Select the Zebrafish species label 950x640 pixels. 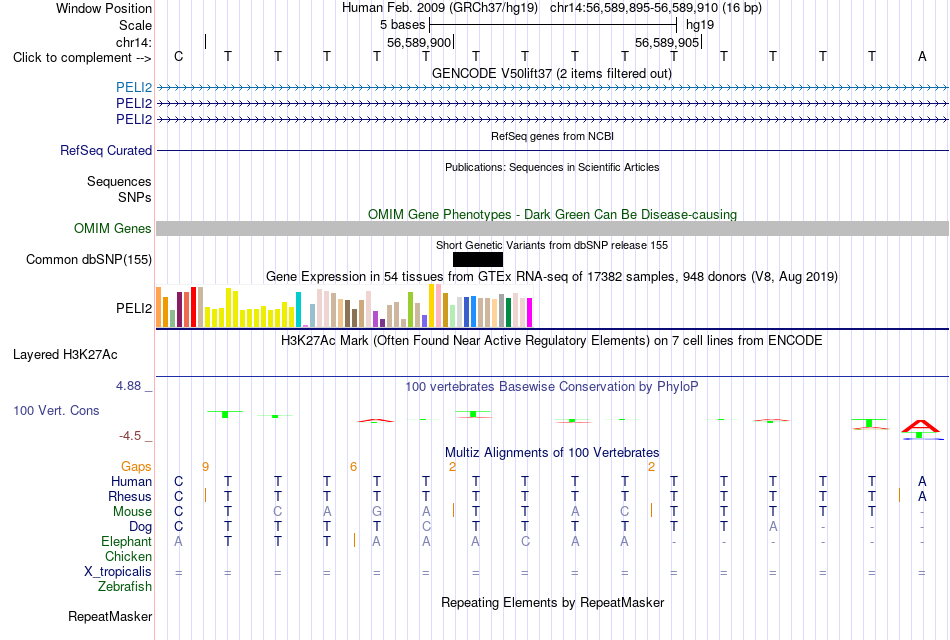(125, 586)
